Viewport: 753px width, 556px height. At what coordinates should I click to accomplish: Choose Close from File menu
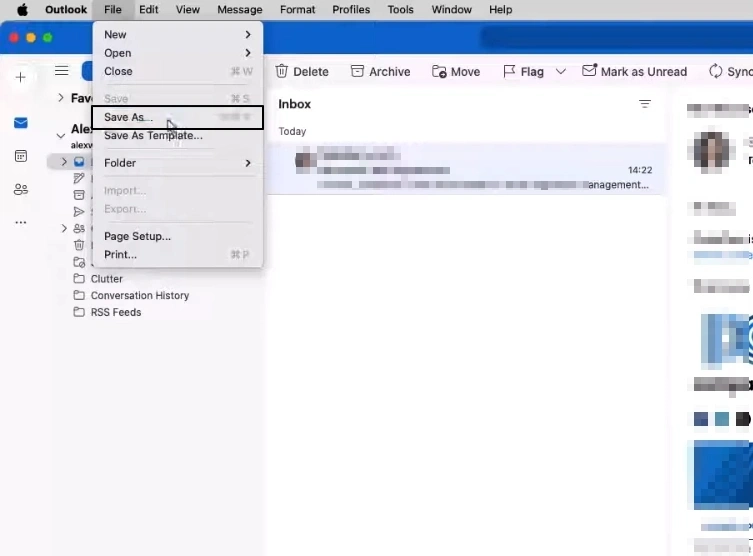pos(177,71)
